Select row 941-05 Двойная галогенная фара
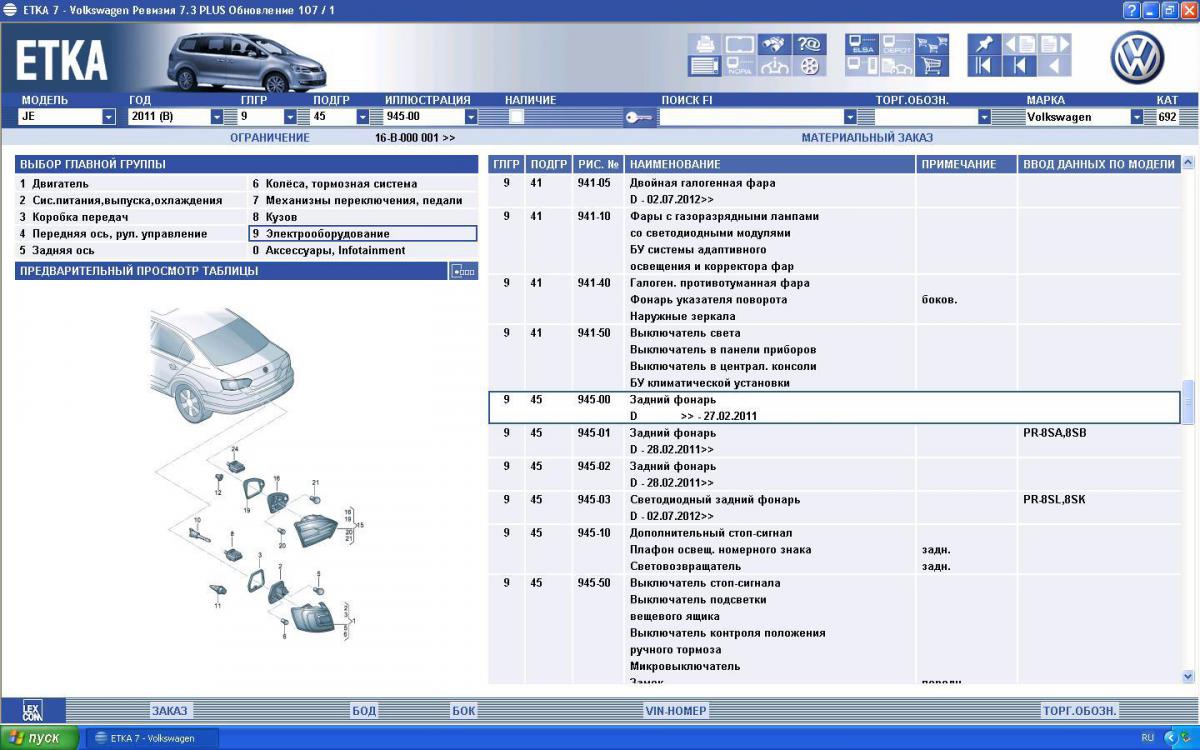The height and width of the screenshot is (750, 1200). (x=835, y=191)
